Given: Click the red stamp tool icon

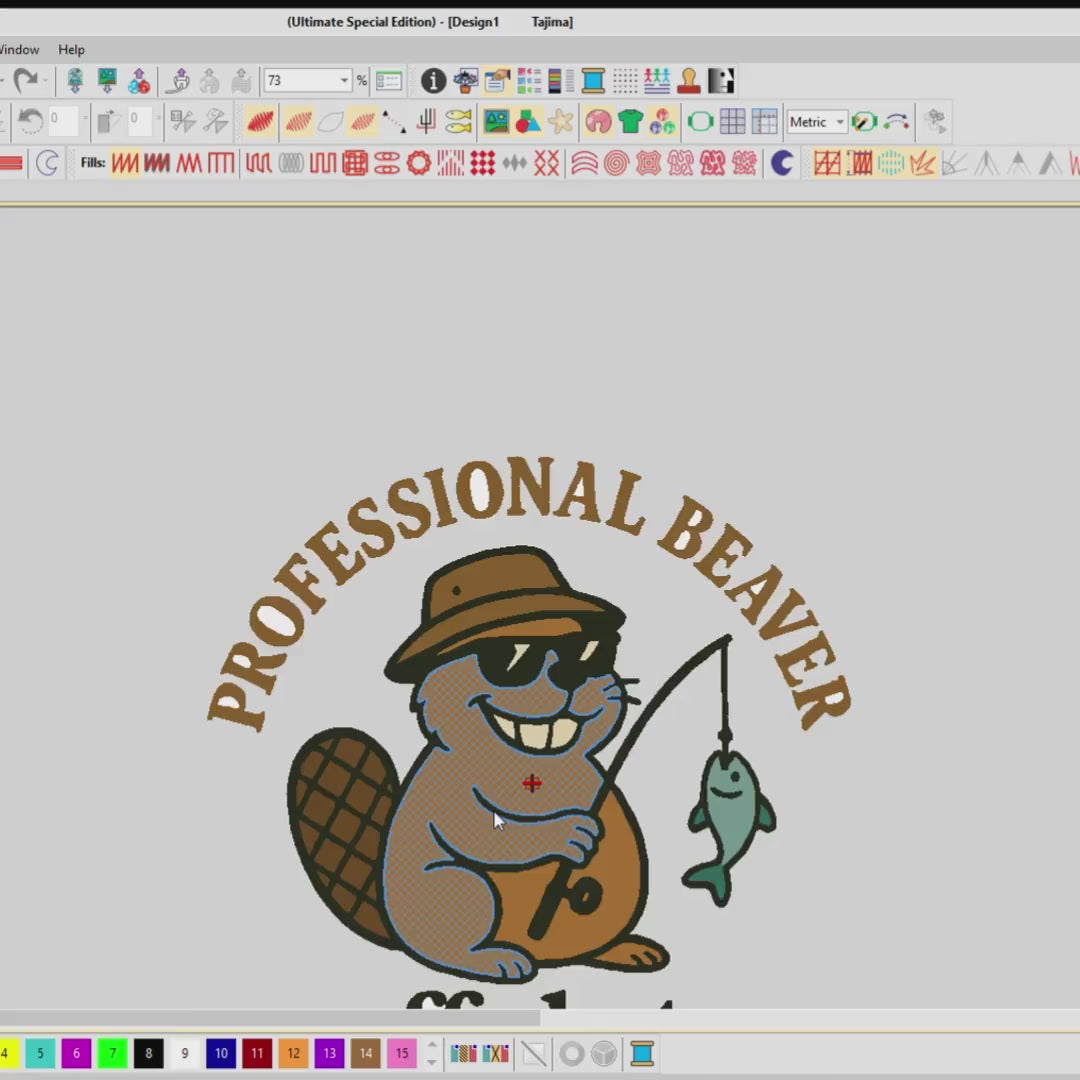Looking at the screenshot, I should coord(689,81).
